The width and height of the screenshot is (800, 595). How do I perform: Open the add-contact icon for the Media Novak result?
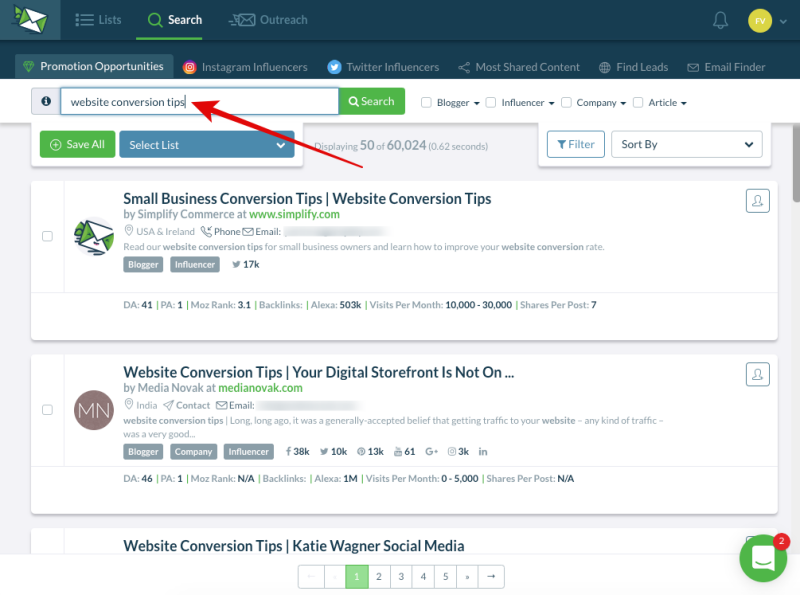pos(757,374)
